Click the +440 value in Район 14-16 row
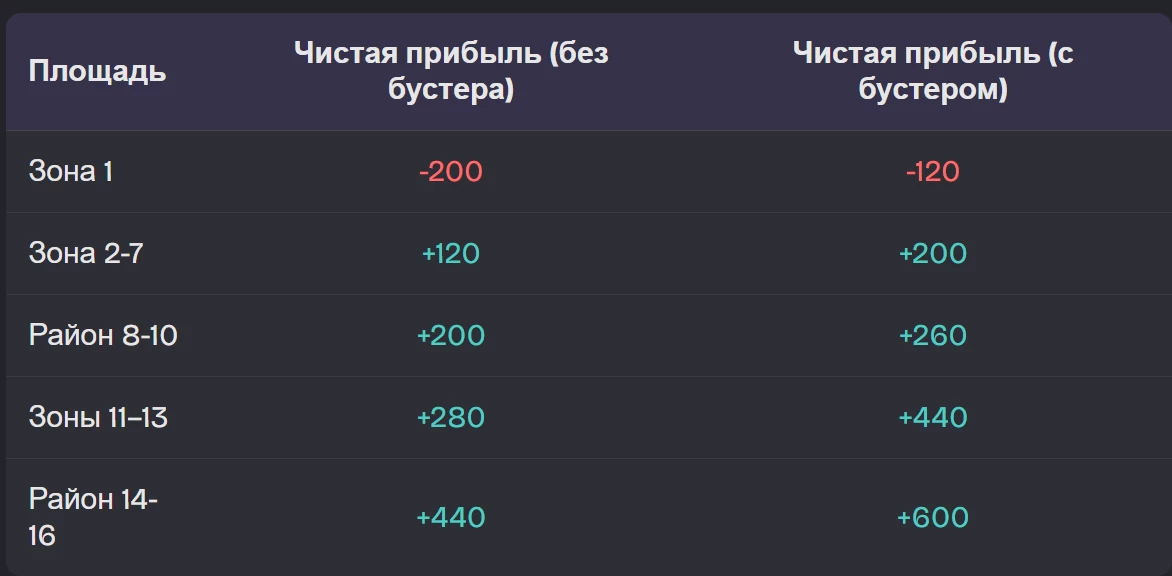 [x=451, y=517]
